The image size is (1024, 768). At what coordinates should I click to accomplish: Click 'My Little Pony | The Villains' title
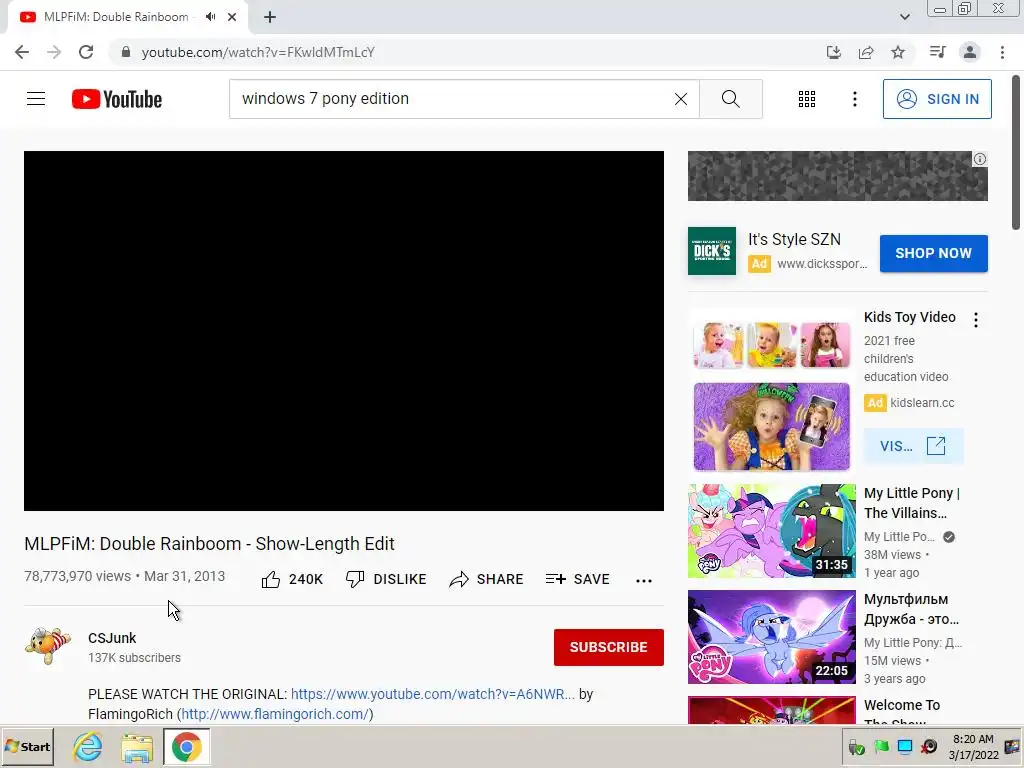[x=912, y=503]
